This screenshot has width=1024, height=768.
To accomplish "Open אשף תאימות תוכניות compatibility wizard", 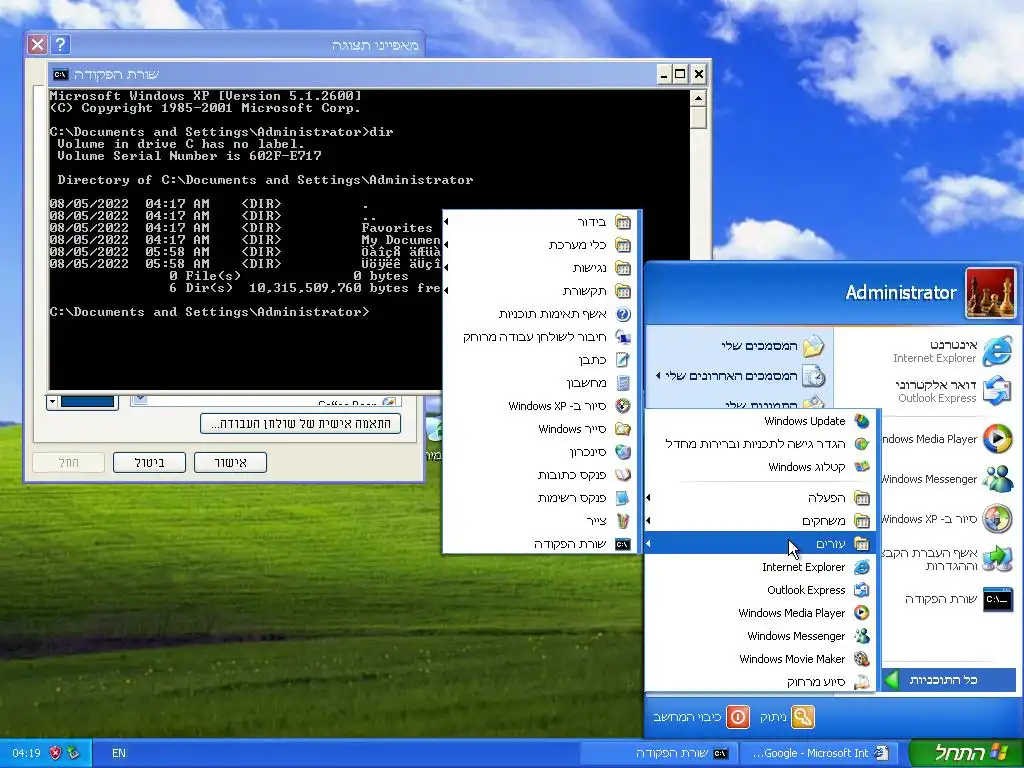I will coord(541,314).
